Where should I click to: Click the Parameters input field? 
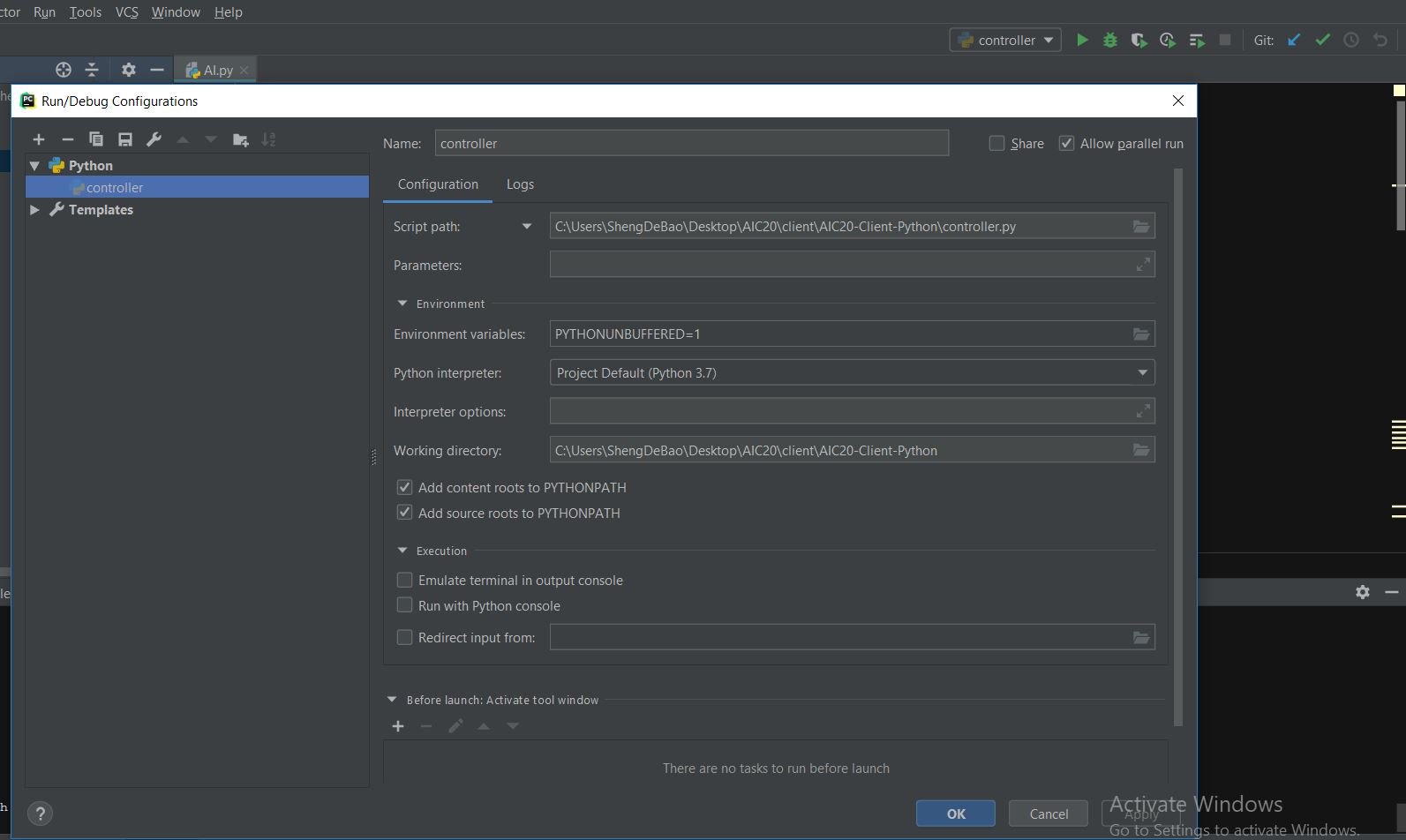click(x=838, y=265)
